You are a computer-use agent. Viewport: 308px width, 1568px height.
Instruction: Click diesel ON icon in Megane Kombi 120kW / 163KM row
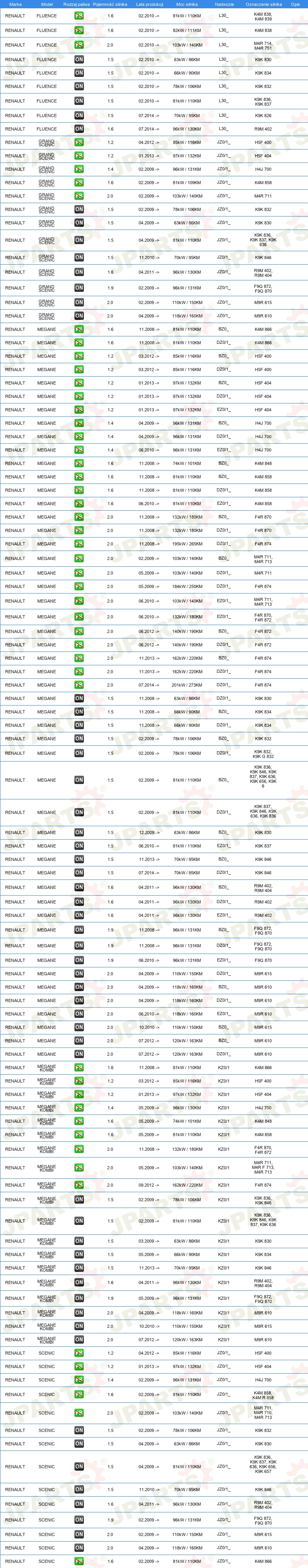point(79,1340)
